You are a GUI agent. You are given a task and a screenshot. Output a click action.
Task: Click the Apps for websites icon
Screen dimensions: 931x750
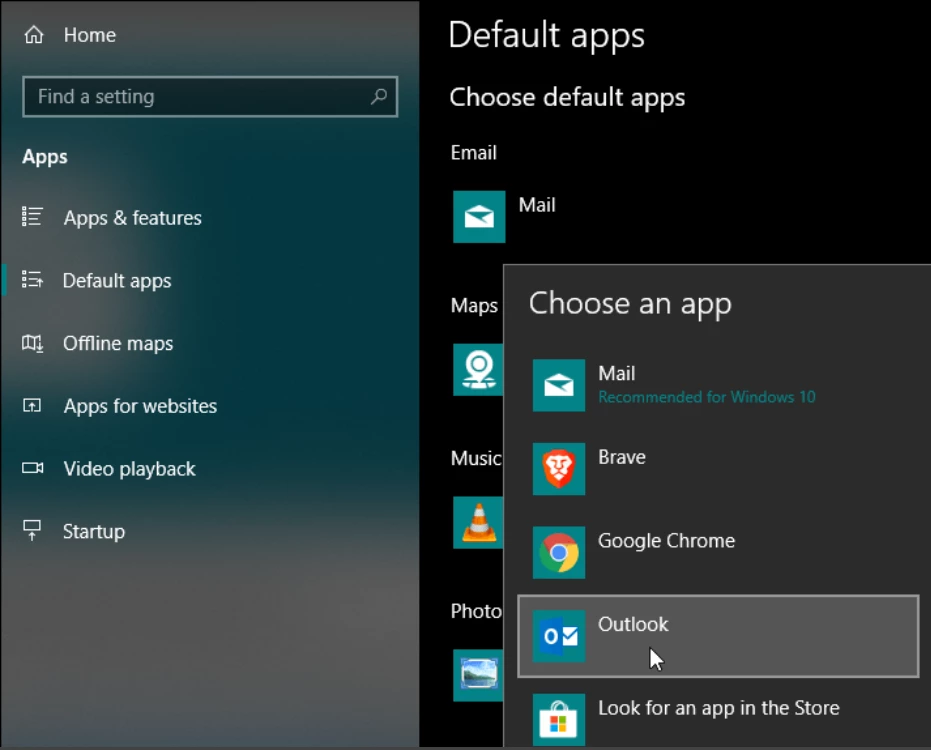32,406
